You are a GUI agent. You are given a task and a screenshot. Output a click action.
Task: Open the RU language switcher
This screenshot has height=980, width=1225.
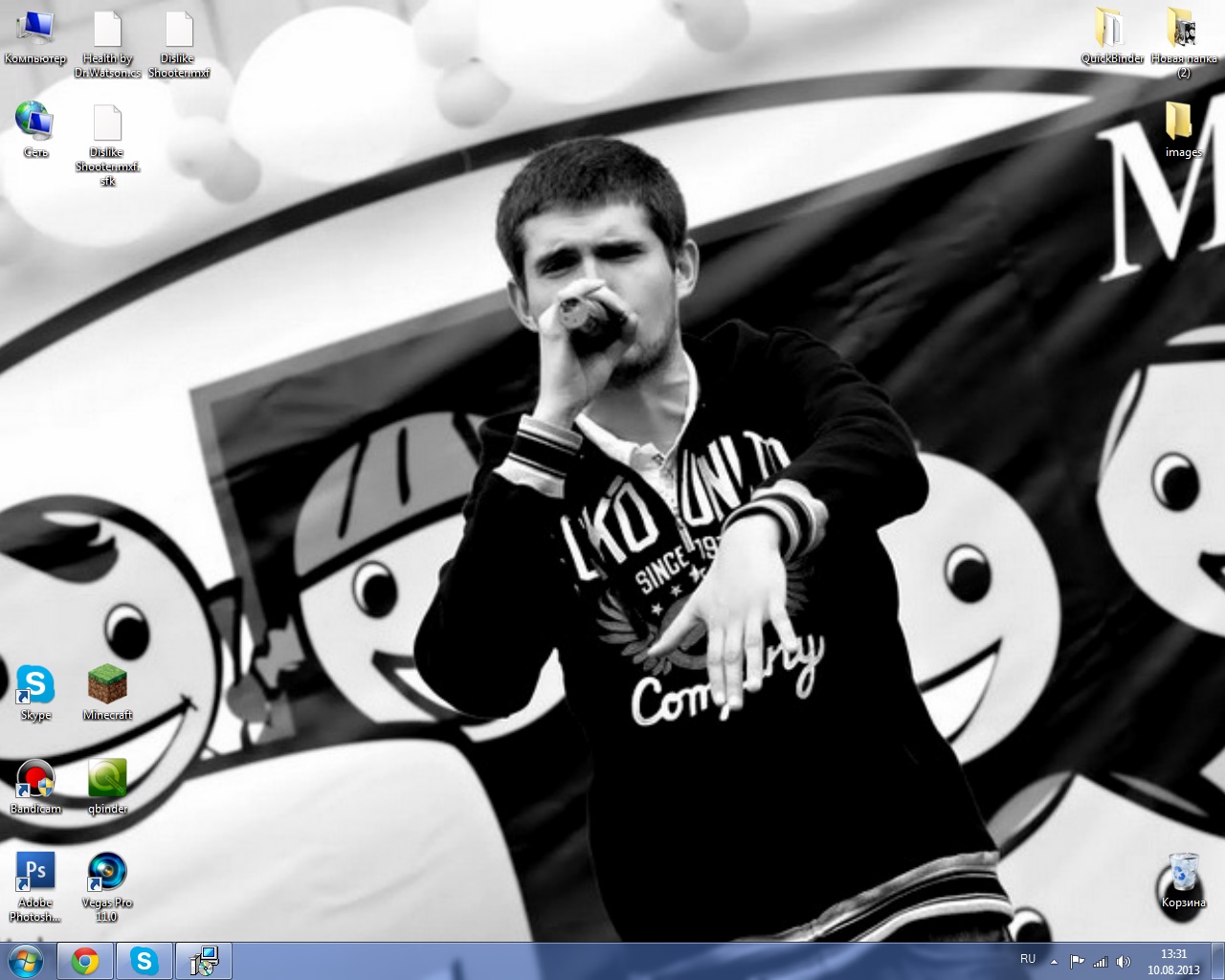coord(1028,960)
